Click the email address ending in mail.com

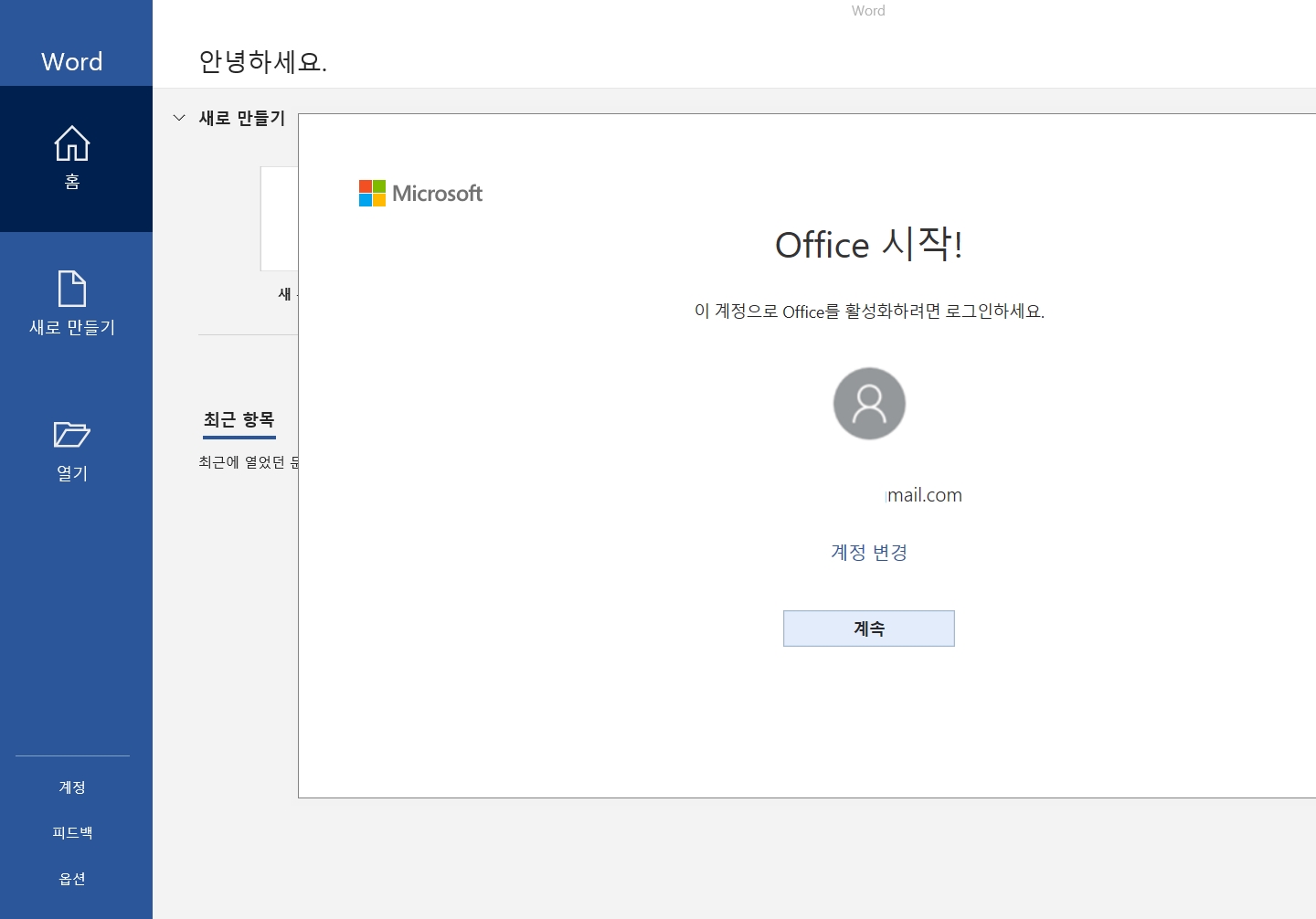924,495
